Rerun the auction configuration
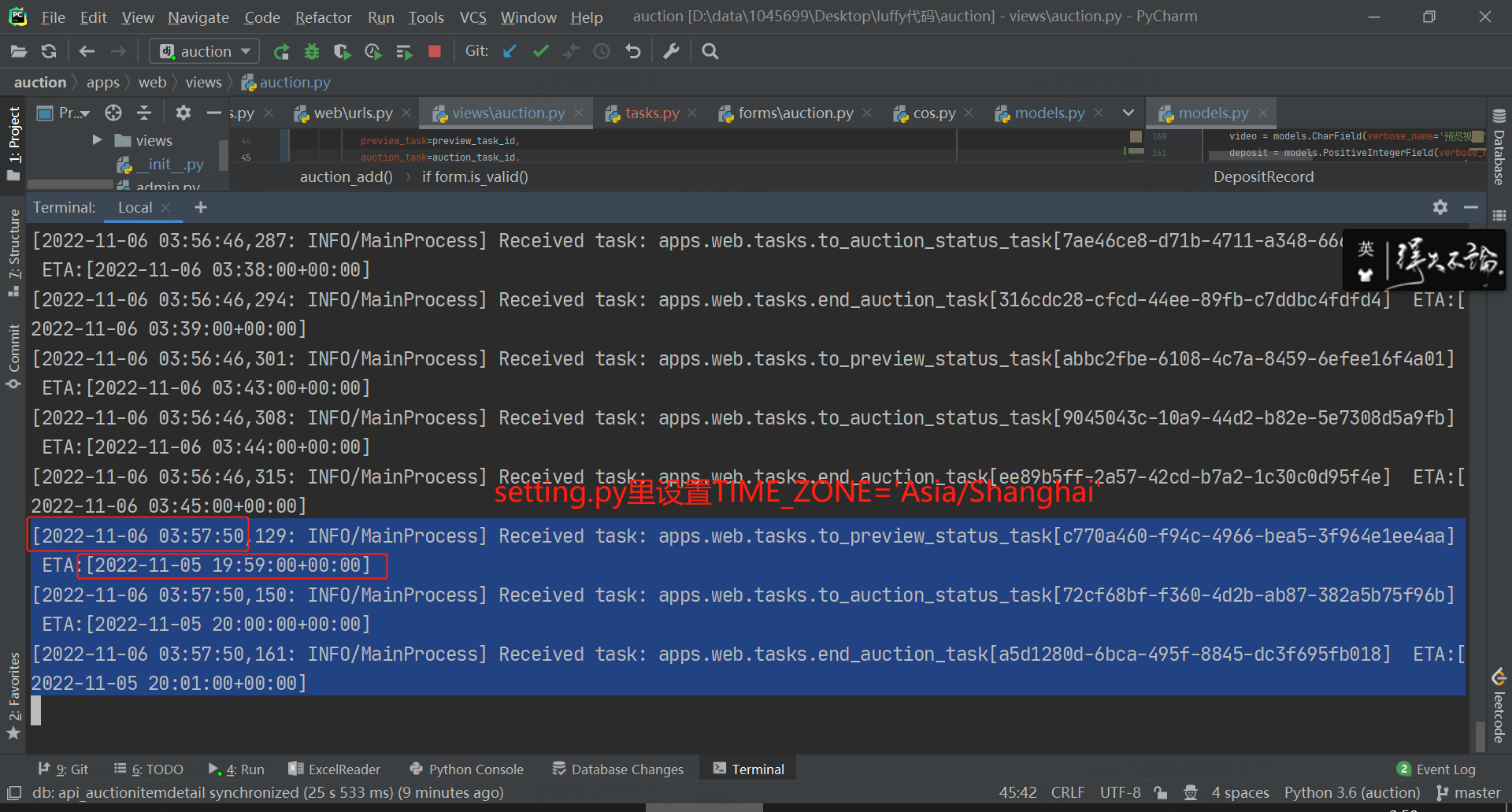Image resolution: width=1512 pixels, height=812 pixels. click(x=281, y=51)
